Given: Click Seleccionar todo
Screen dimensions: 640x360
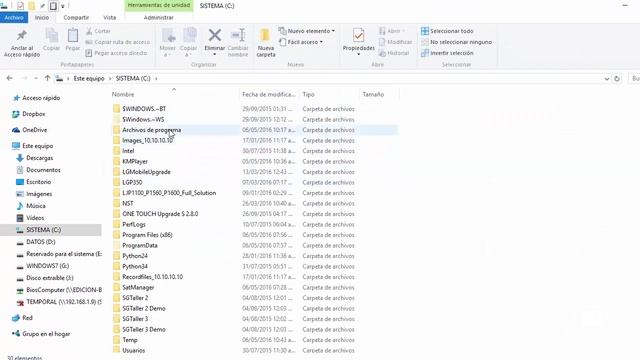Looking at the screenshot, I should [x=447, y=31].
